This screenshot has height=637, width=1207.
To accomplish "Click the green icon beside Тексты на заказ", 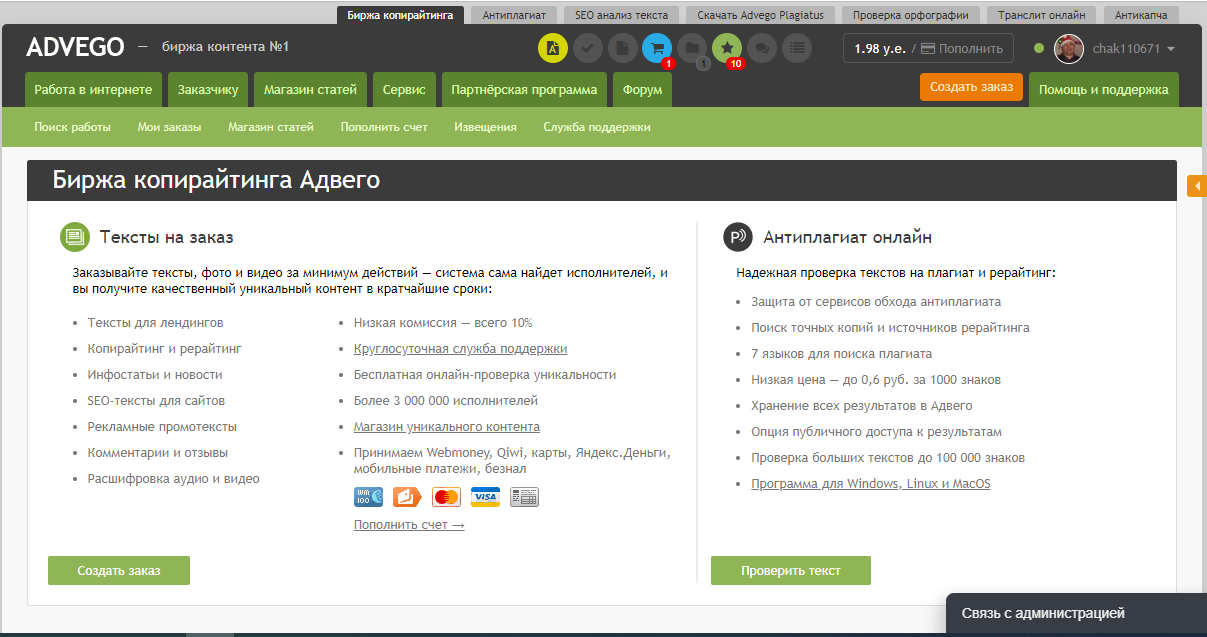I will tap(74, 237).
